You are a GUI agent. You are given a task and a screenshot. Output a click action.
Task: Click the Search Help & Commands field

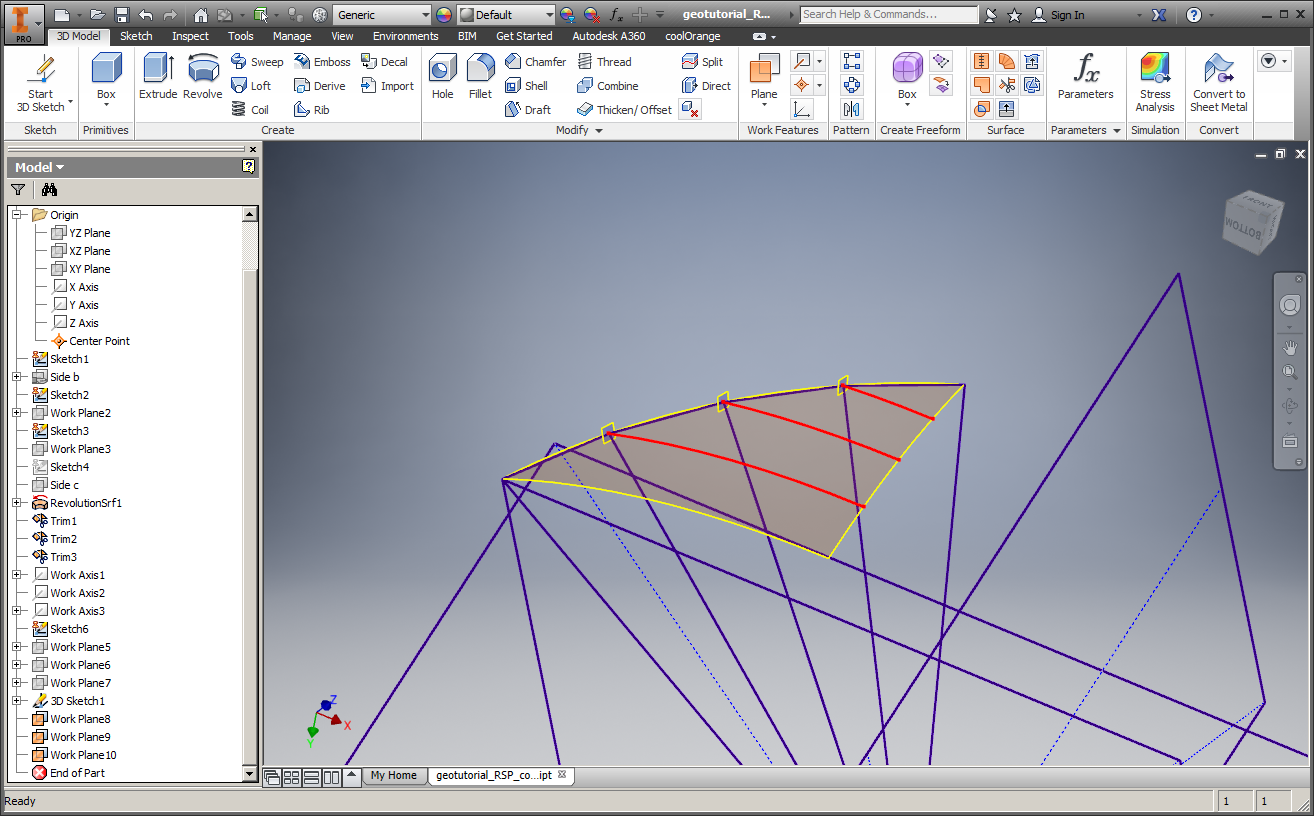click(888, 14)
